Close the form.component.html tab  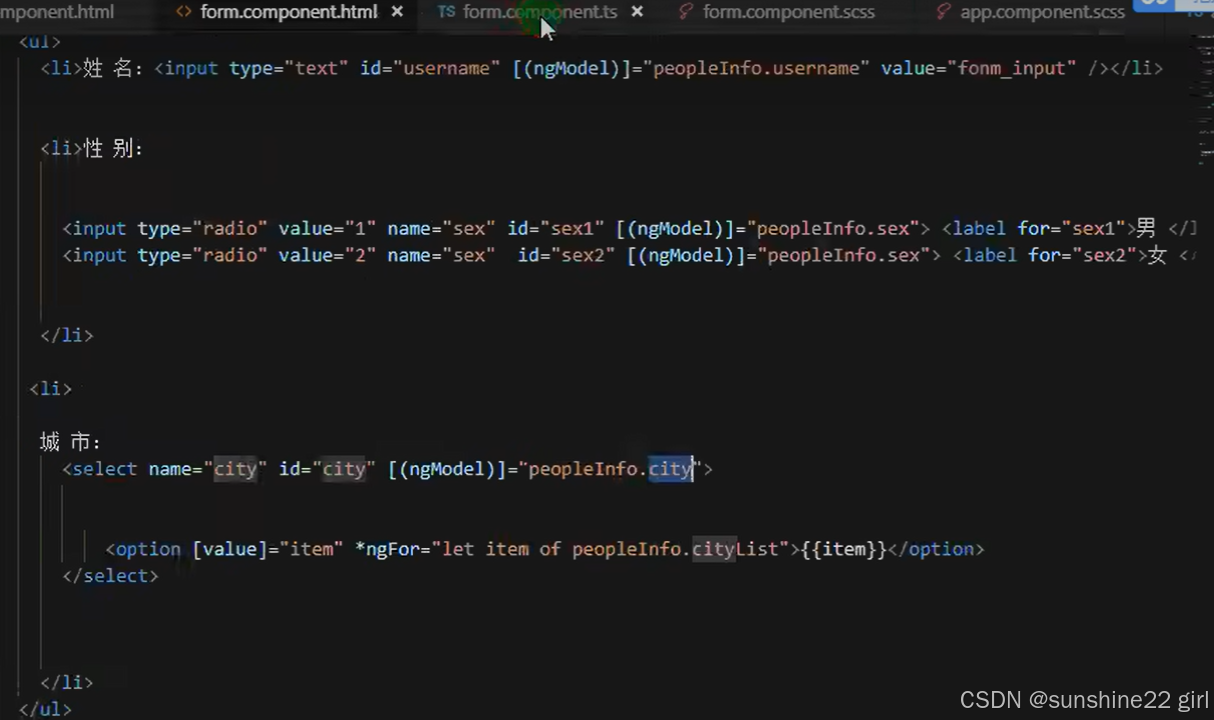397,12
